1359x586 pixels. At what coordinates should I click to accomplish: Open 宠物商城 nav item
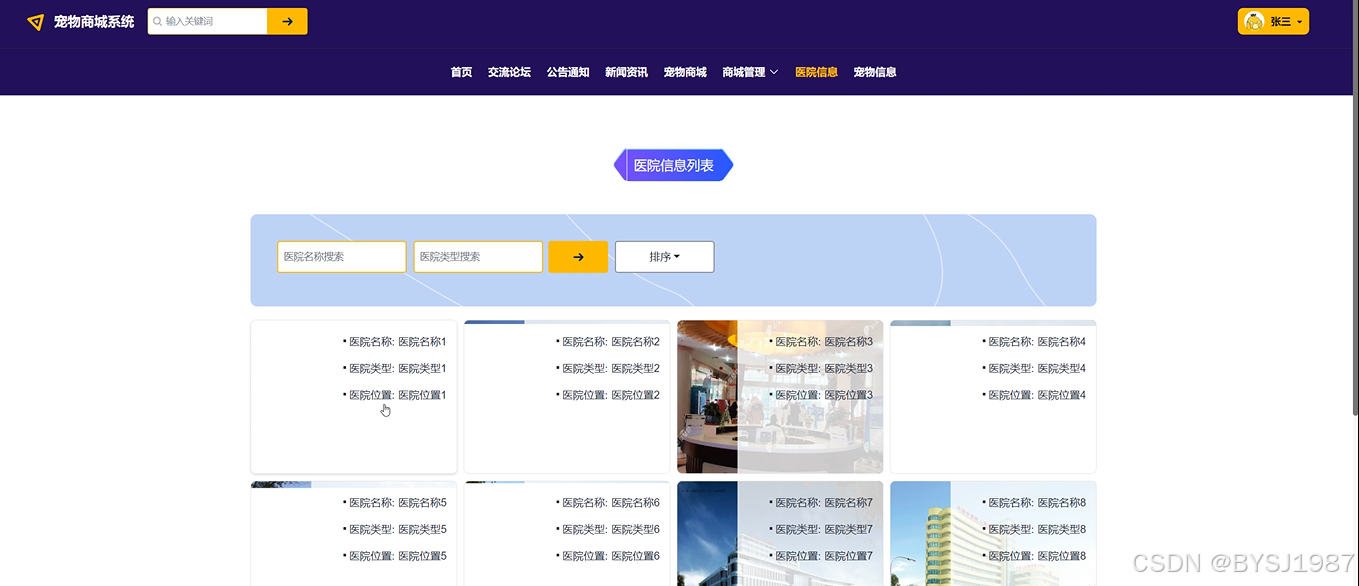pos(685,72)
